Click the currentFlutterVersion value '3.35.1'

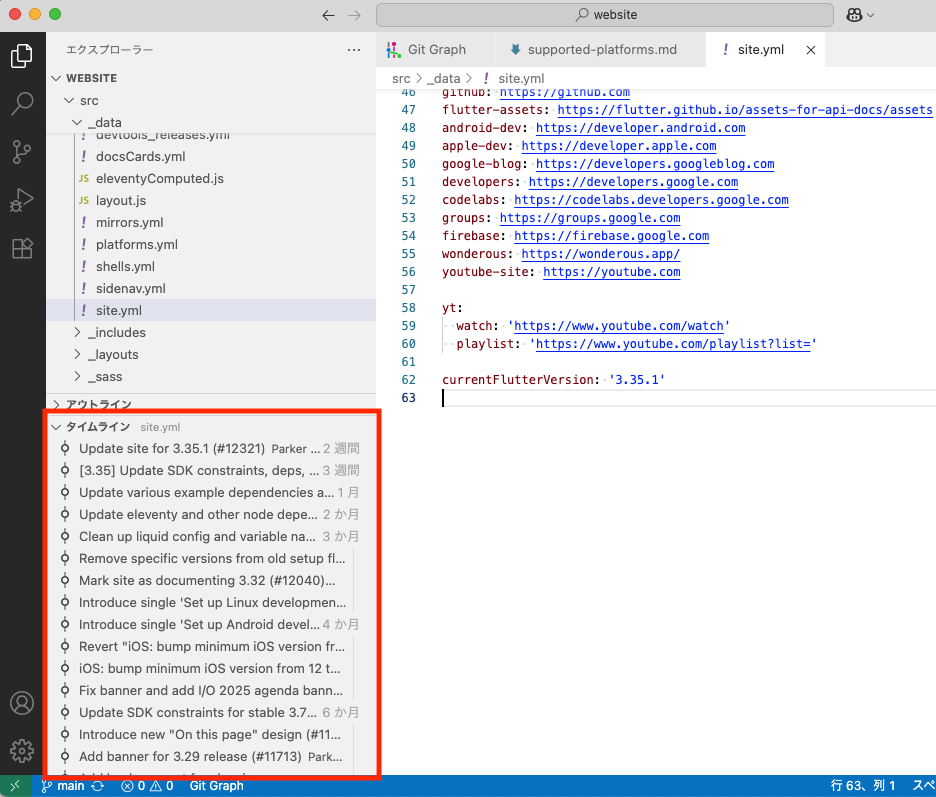pos(636,380)
